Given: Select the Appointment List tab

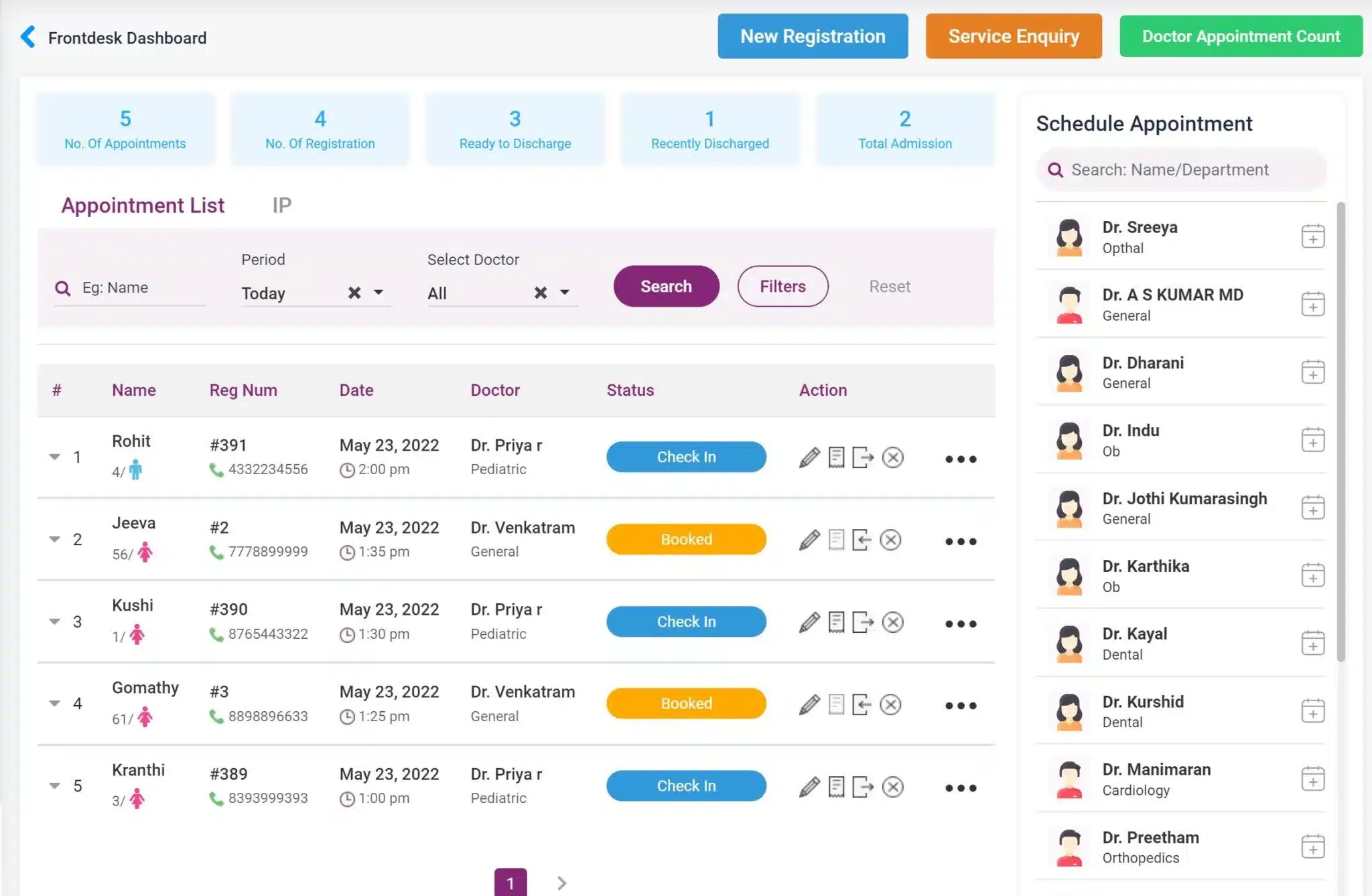Looking at the screenshot, I should (x=143, y=205).
